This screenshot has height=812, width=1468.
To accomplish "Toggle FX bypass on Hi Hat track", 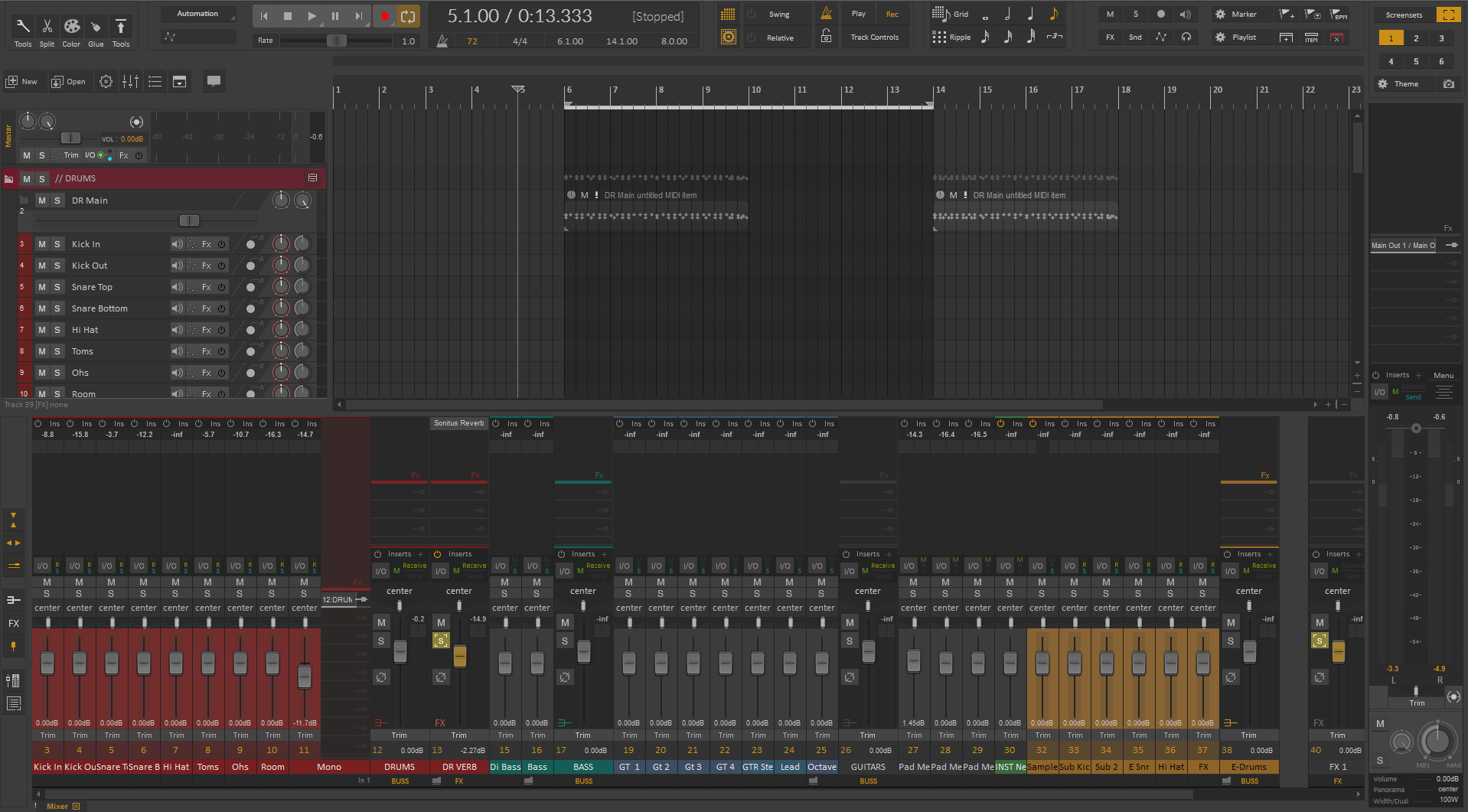I will point(221,330).
